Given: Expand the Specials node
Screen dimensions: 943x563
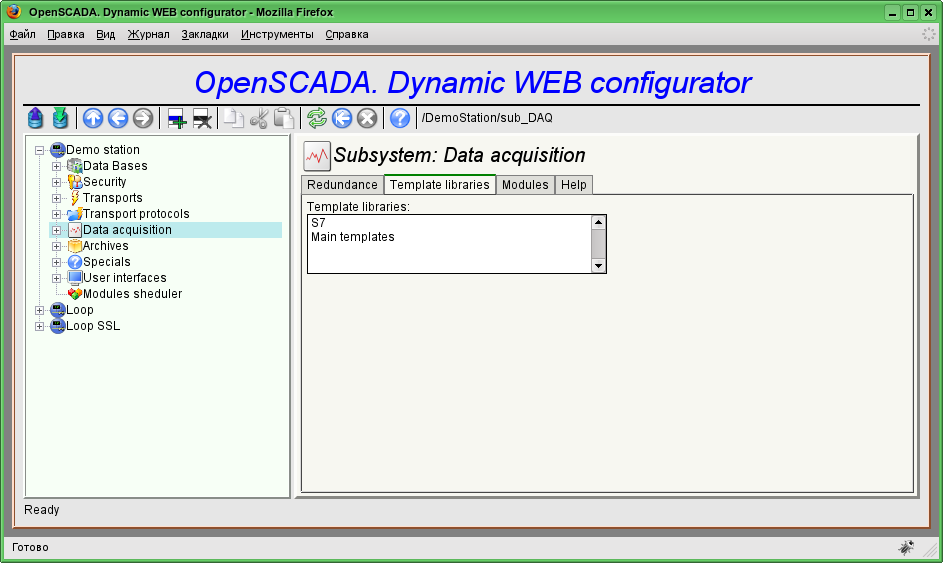Looking at the screenshot, I should pyautogui.click(x=57, y=262).
